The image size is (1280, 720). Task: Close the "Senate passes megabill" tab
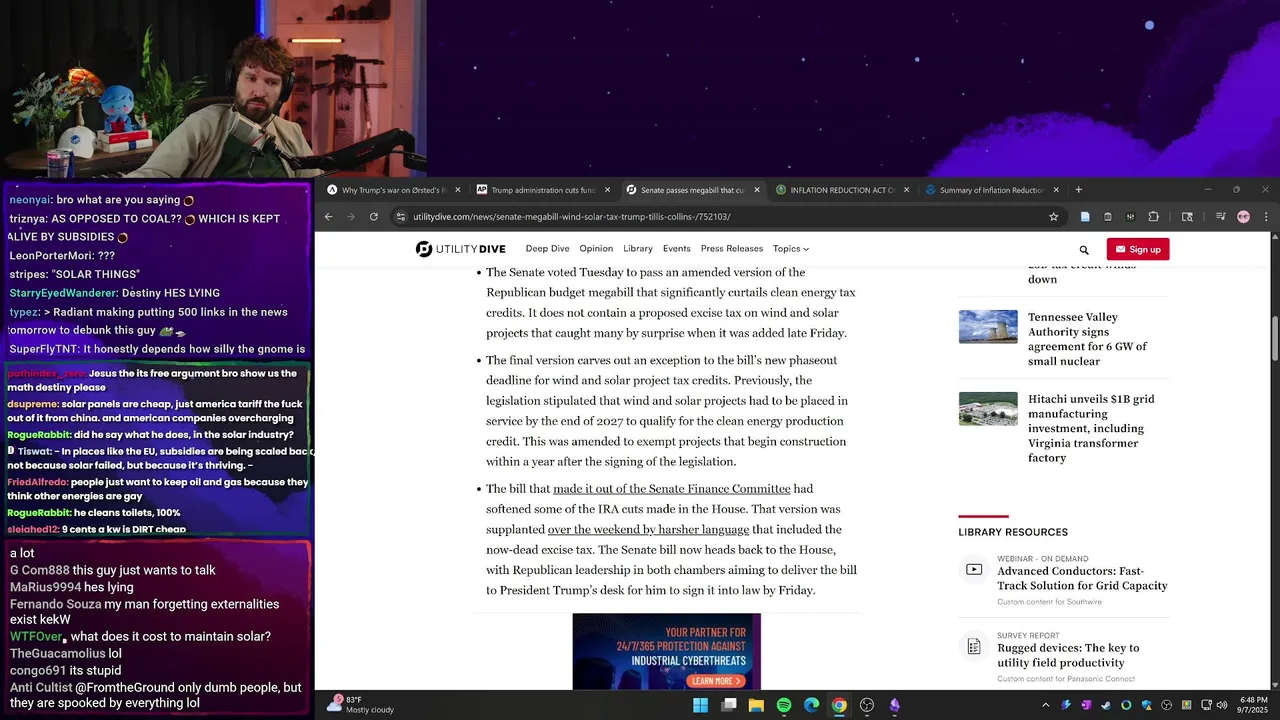[x=757, y=190]
